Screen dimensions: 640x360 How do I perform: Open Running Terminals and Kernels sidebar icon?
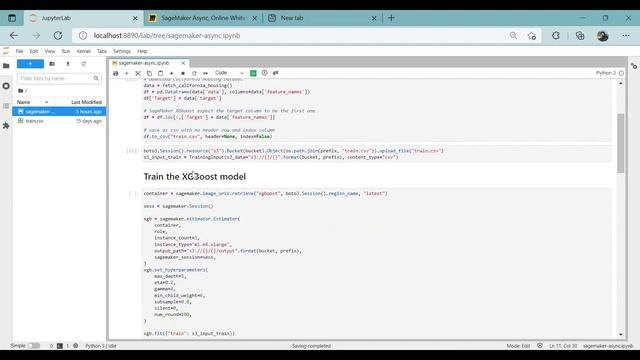tap(6, 86)
